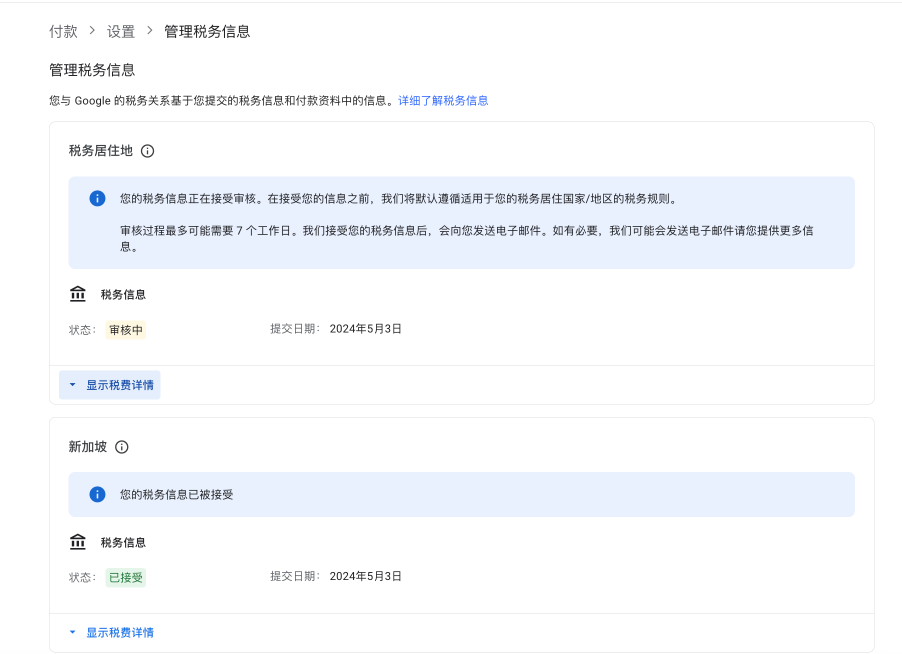Screen dimensions: 902x654
Task: Expand 显示税费详情 in 税务居住地 card
Action: (x=110, y=385)
